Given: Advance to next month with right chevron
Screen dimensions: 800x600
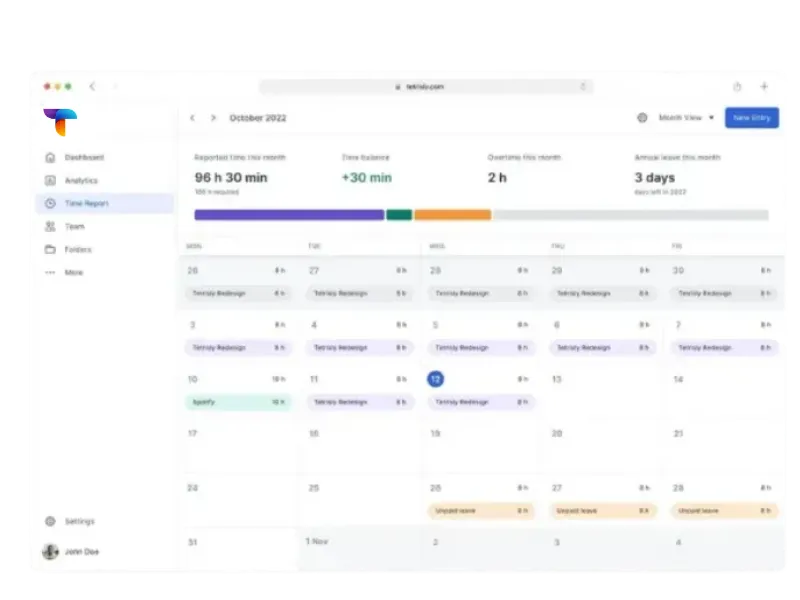Looking at the screenshot, I should coord(213,118).
